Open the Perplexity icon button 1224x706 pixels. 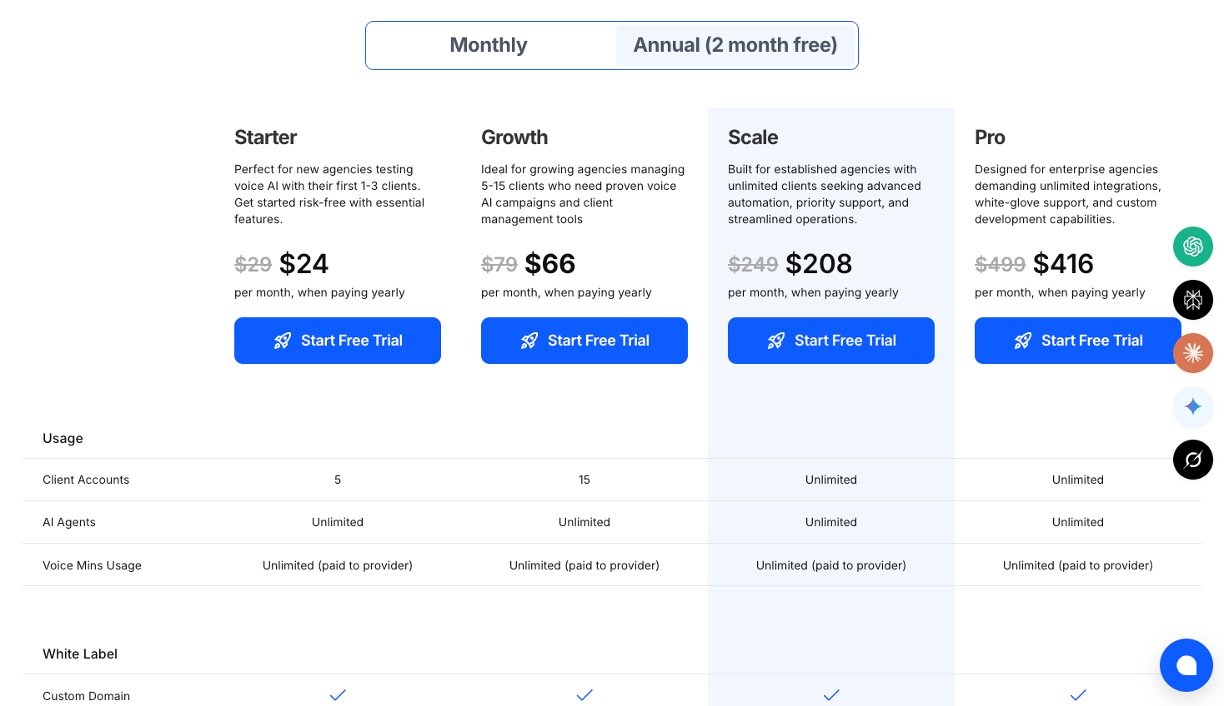point(1193,300)
